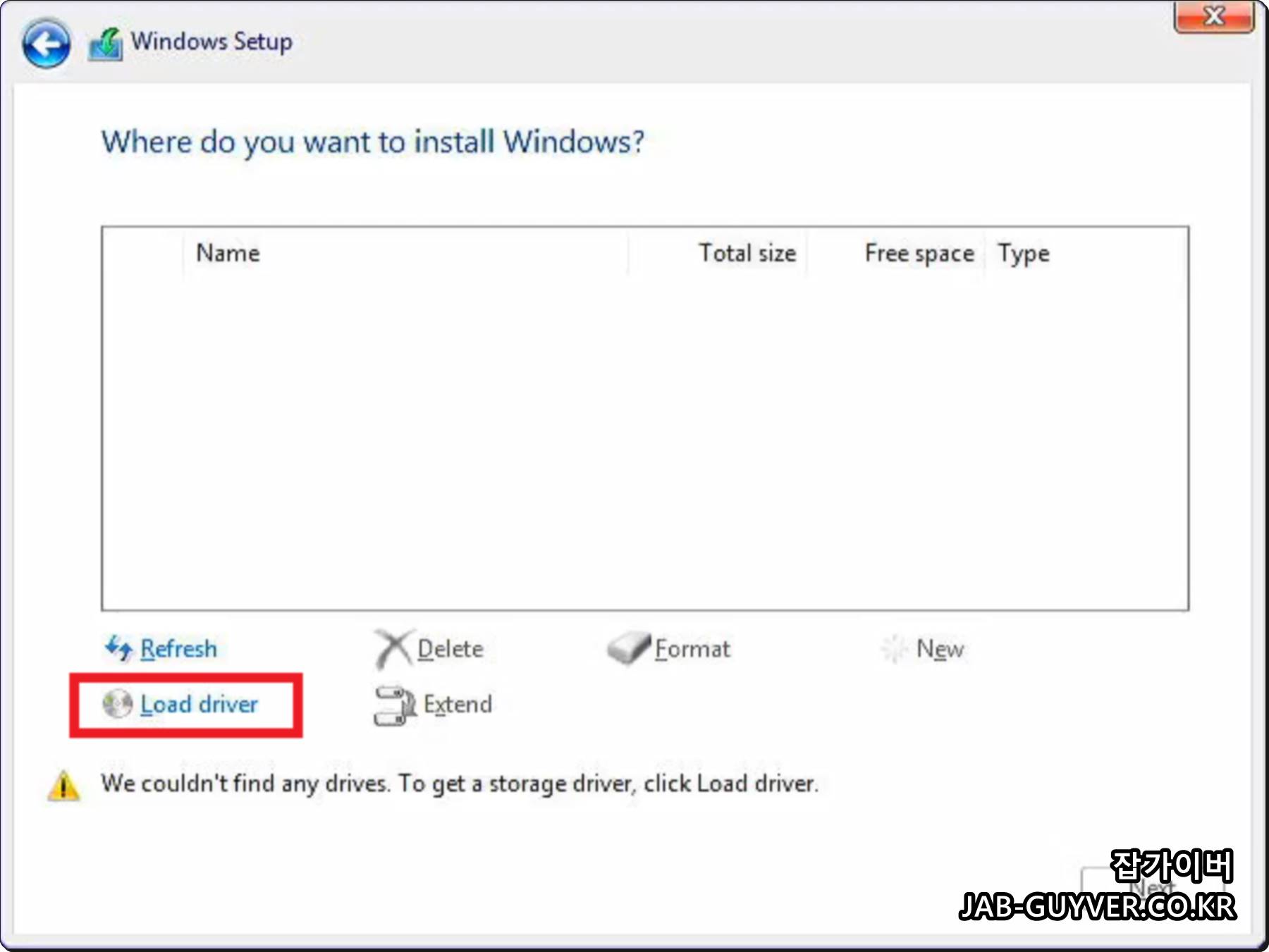Go back with the blue arrow button
This screenshot has height=952, width=1269.
click(46, 44)
